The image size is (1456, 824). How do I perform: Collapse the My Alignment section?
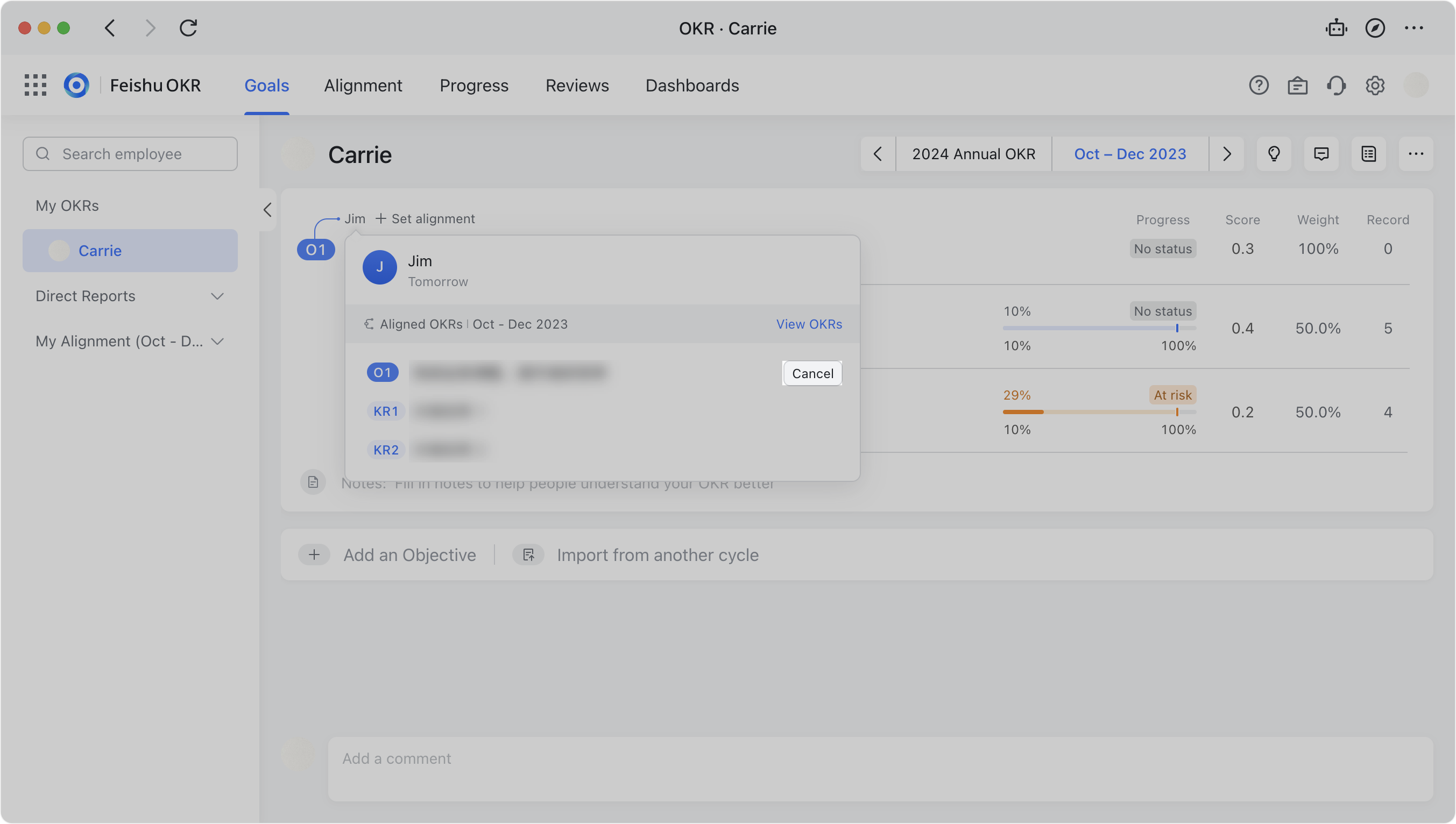[218, 341]
